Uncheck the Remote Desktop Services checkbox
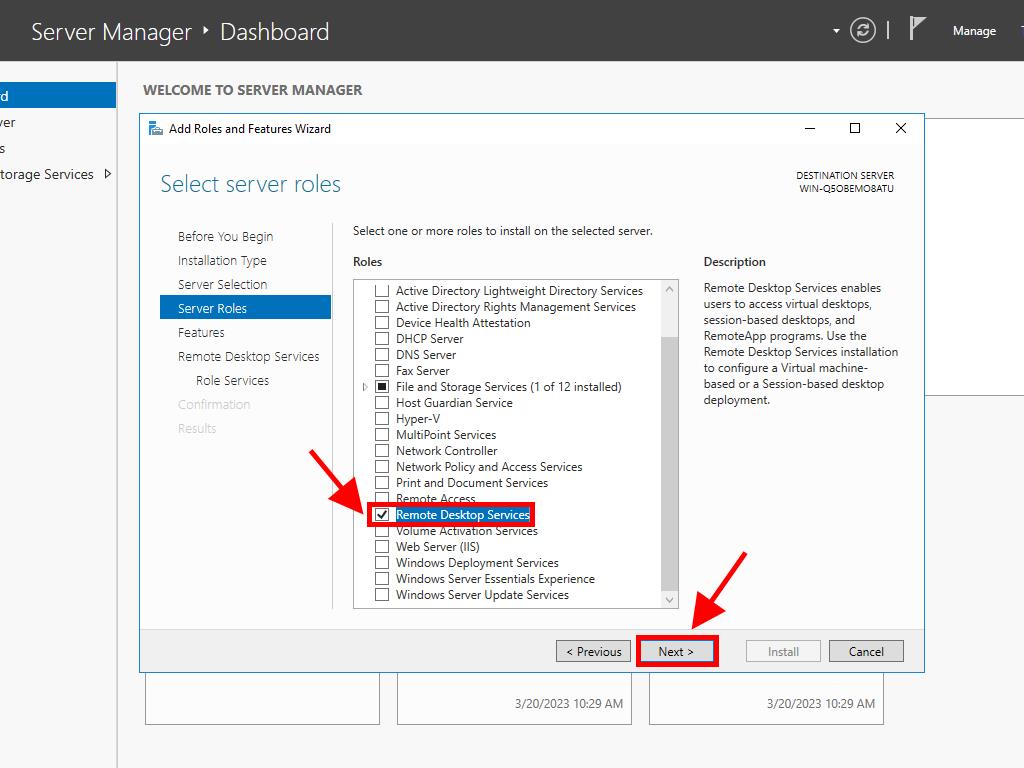Image resolution: width=1024 pixels, height=768 pixels. [382, 515]
